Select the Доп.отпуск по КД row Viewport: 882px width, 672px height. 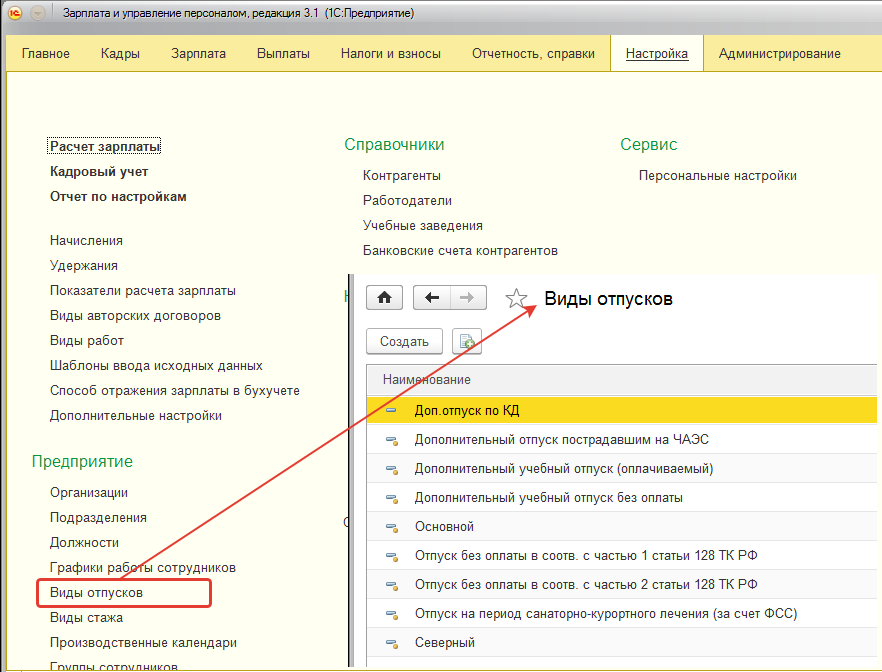[467, 410]
